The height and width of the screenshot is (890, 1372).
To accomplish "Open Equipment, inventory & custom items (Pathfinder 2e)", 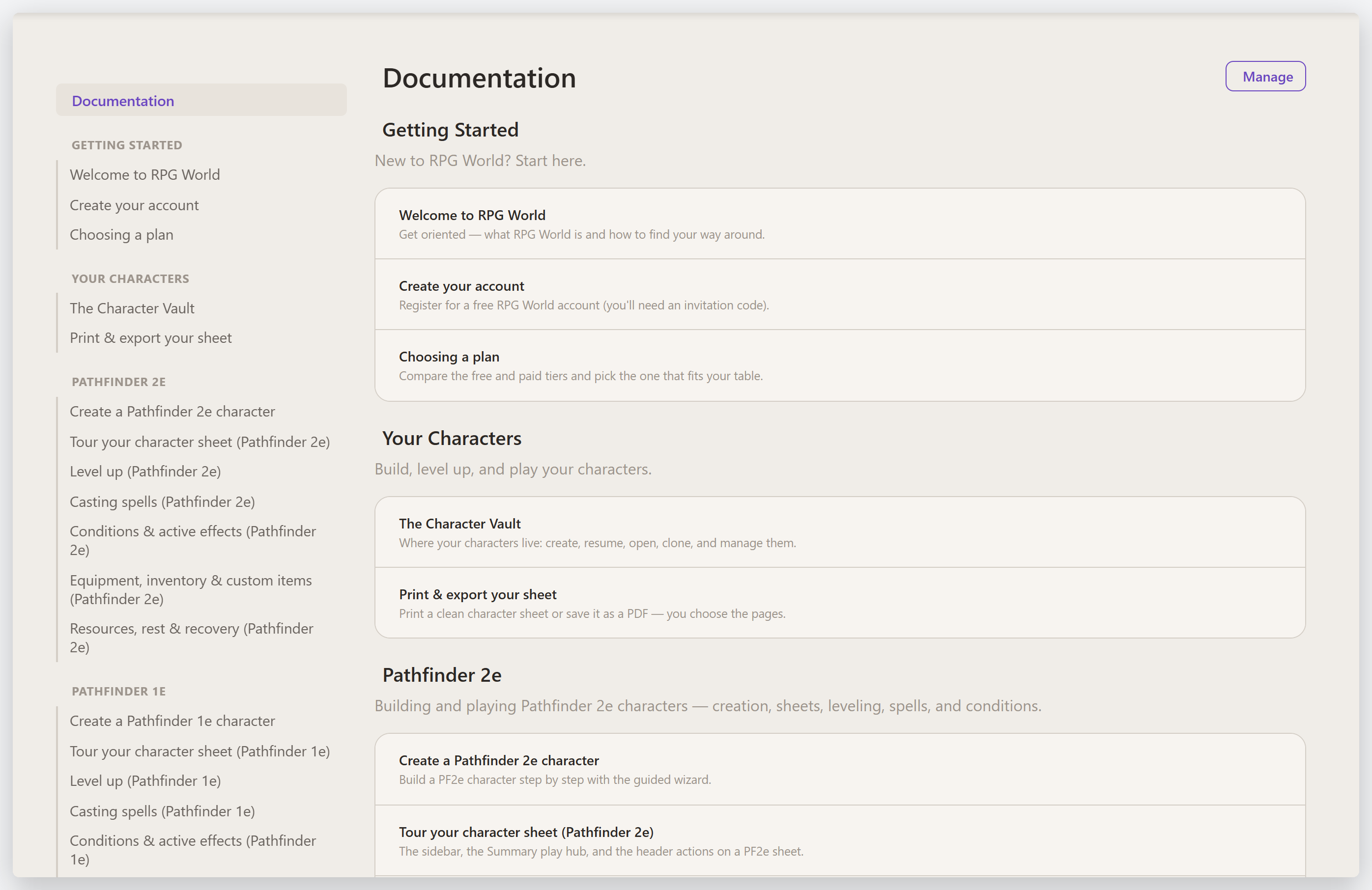I will (191, 589).
